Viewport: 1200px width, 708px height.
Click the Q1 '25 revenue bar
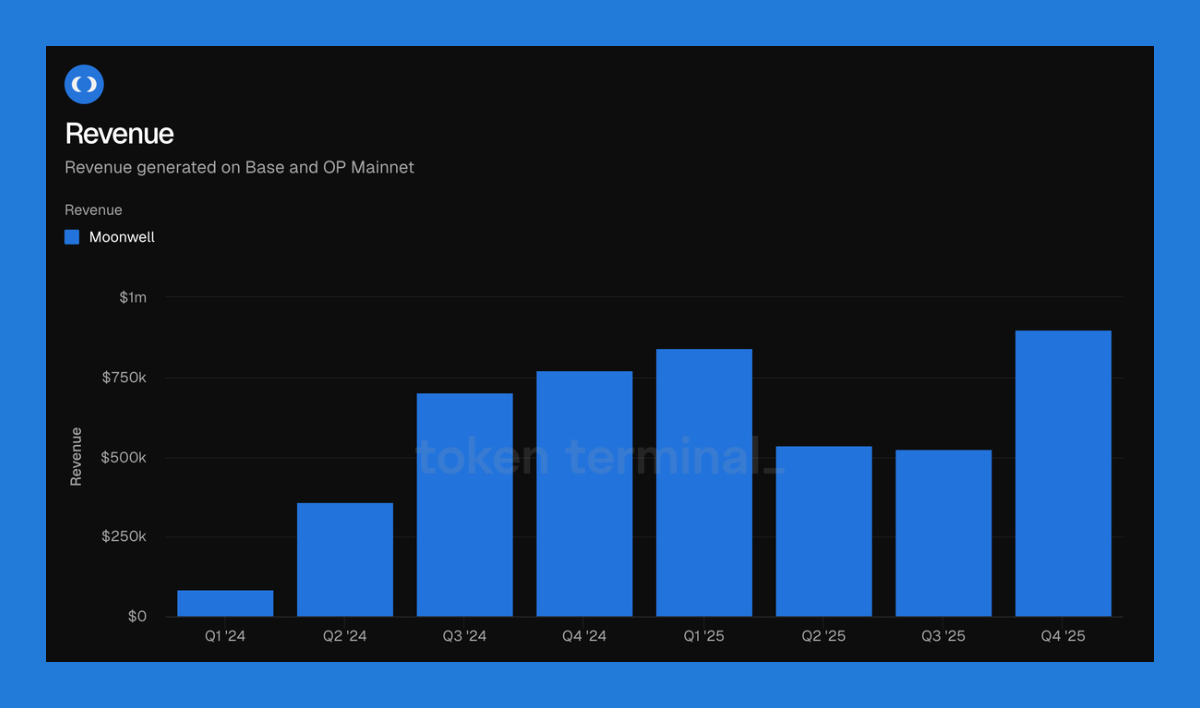(x=704, y=483)
